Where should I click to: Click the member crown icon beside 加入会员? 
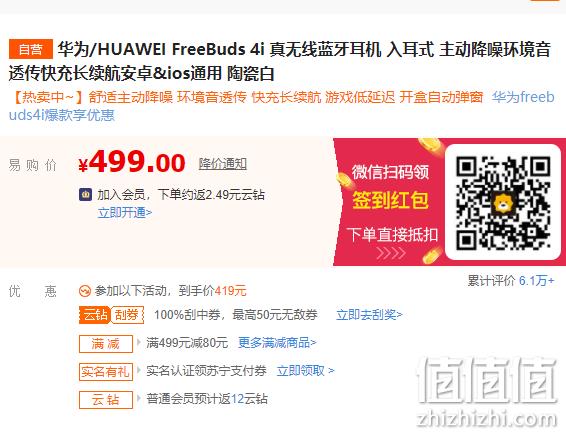point(86,195)
